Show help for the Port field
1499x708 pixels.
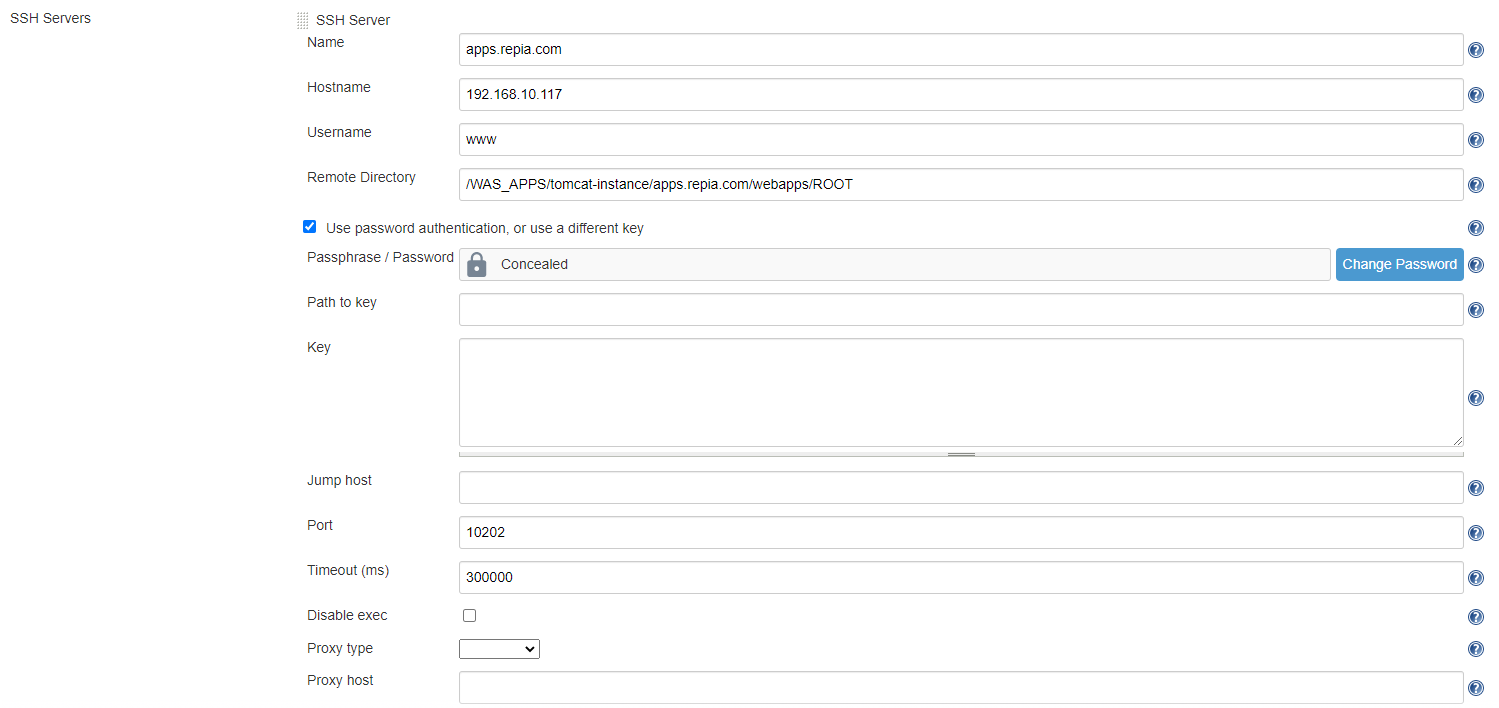pos(1475,533)
